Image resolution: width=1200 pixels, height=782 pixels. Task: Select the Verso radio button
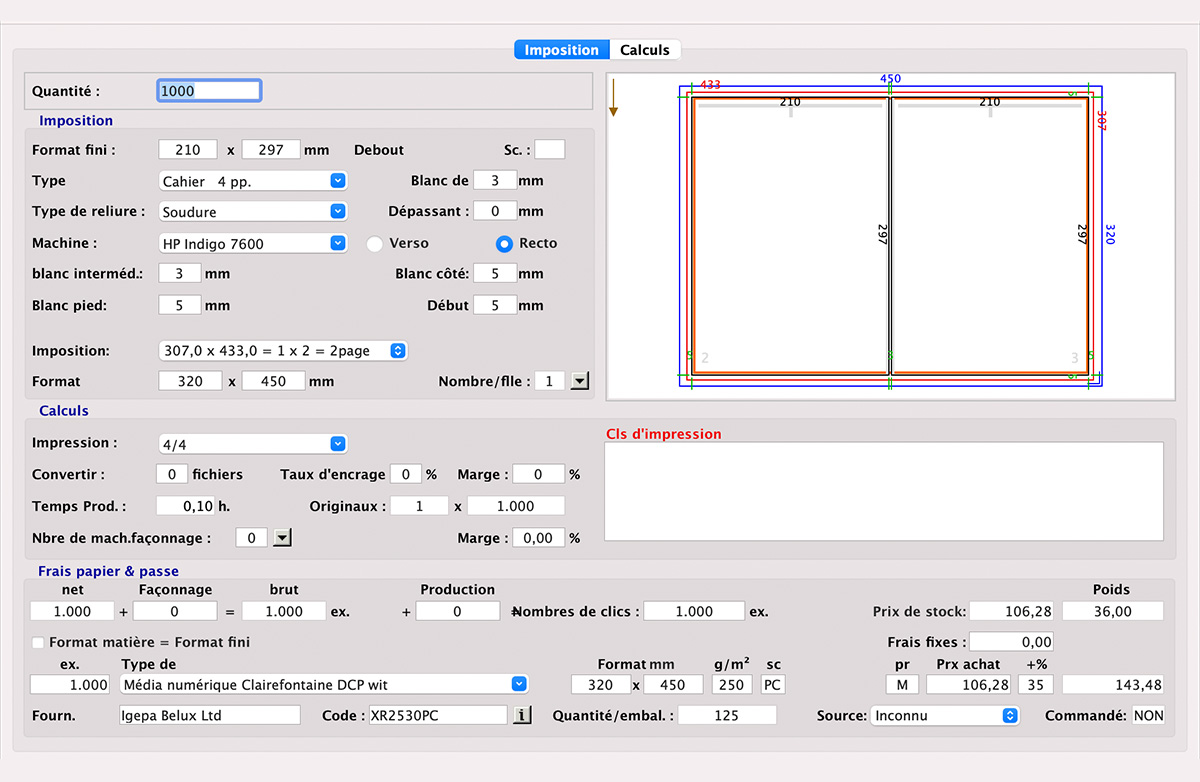(375, 243)
